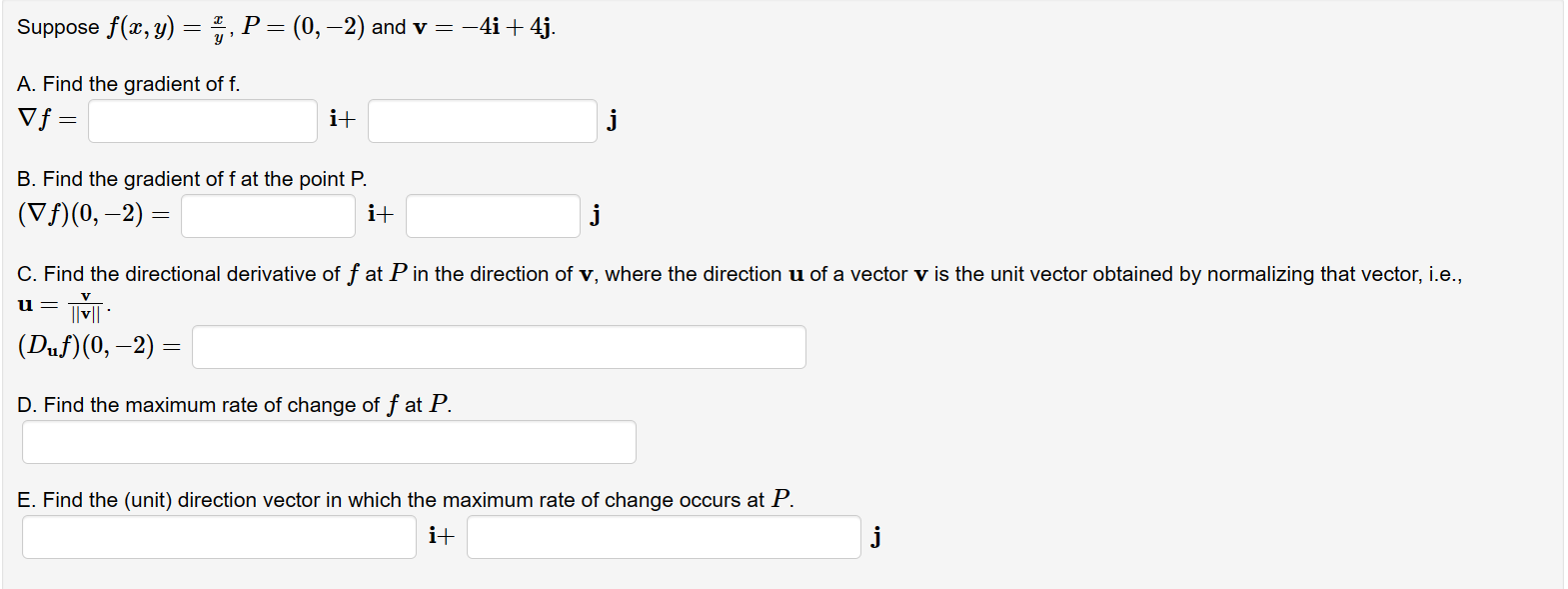Click the bold j after part A's second field
This screenshot has width=1568, height=589.
pos(613,120)
